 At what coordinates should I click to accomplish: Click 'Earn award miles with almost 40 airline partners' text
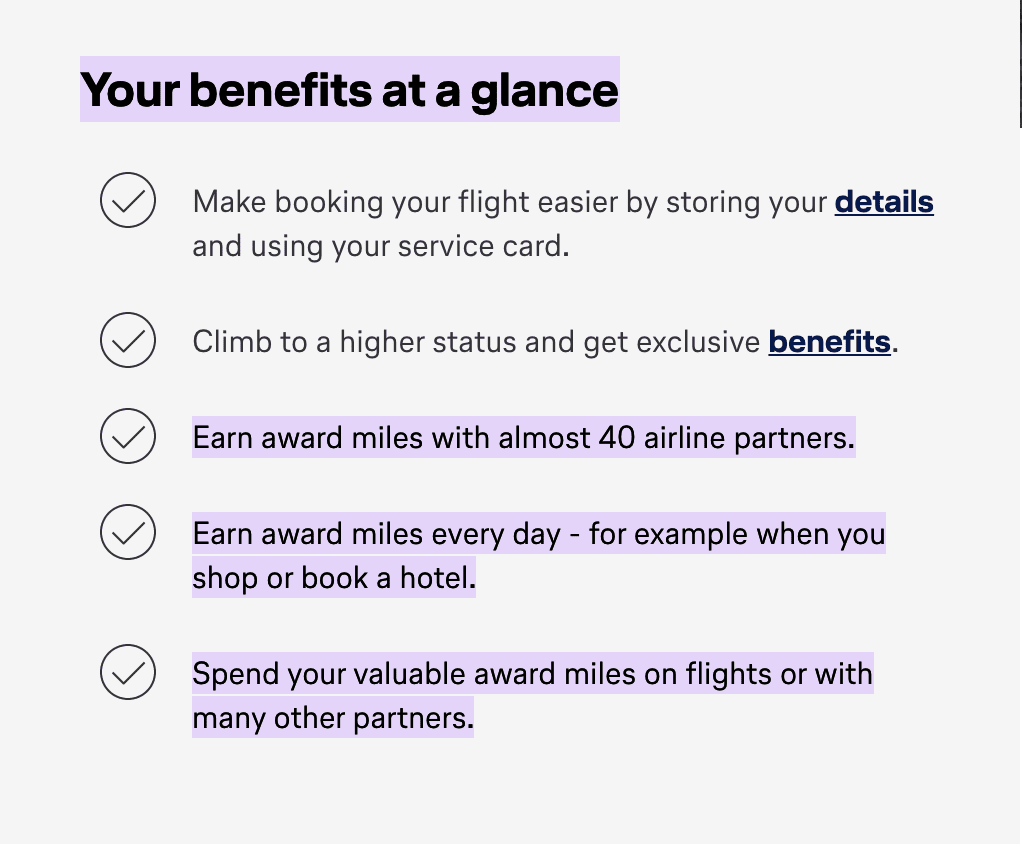coord(523,437)
